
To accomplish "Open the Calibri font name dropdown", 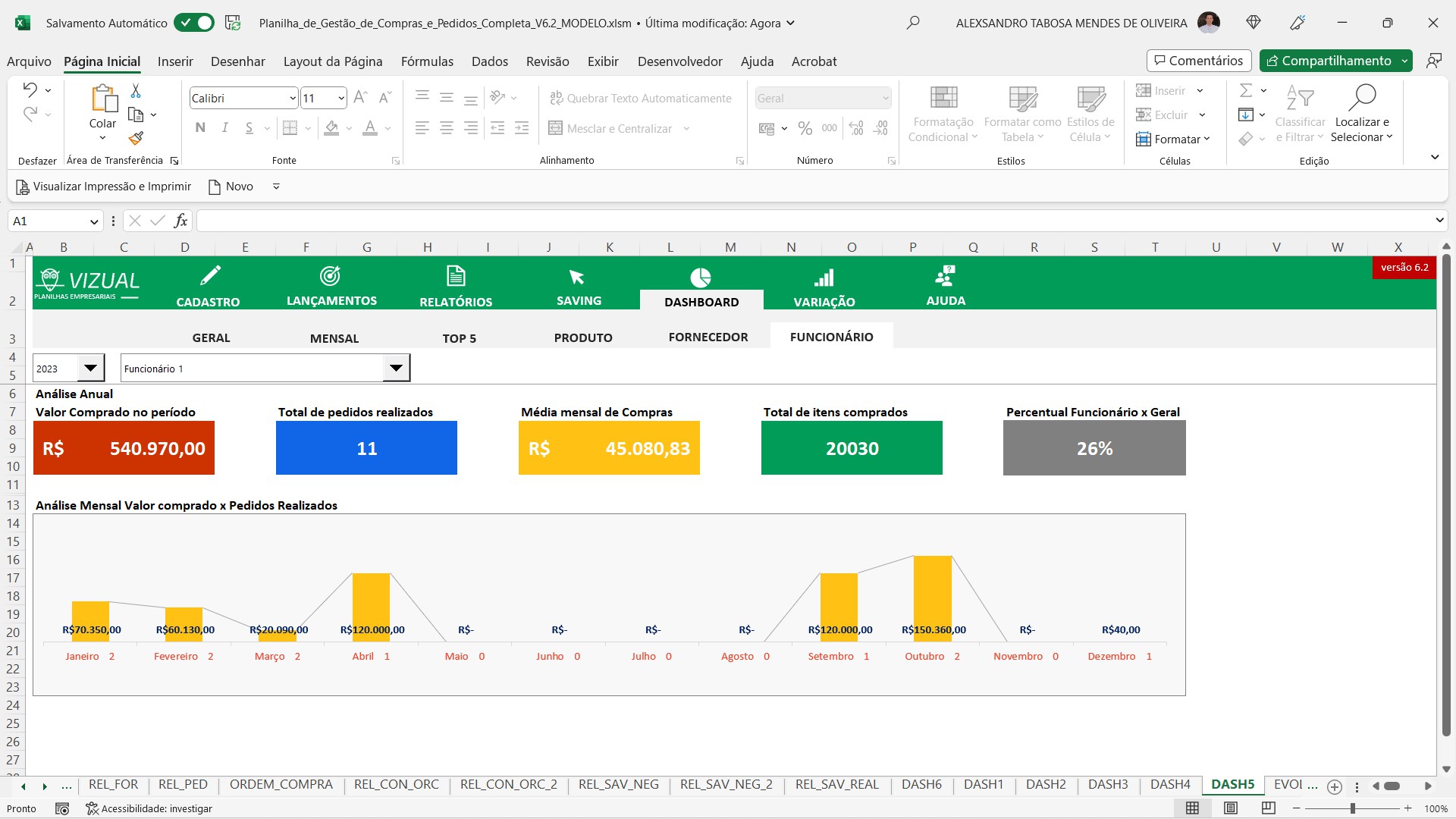I will (x=293, y=99).
